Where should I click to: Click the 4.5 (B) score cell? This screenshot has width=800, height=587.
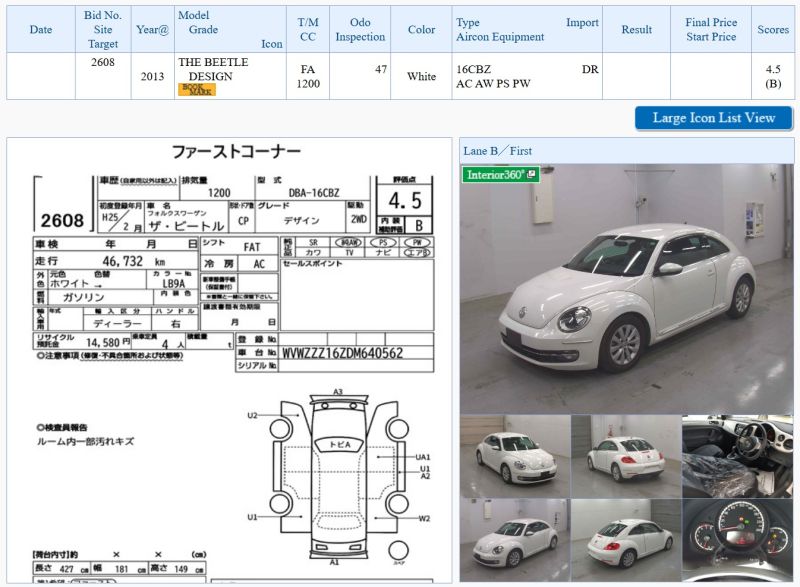(773, 76)
